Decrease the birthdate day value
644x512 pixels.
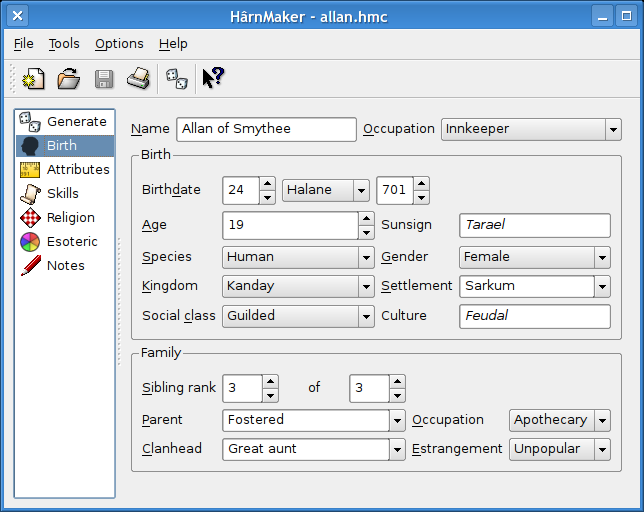(x=267, y=197)
